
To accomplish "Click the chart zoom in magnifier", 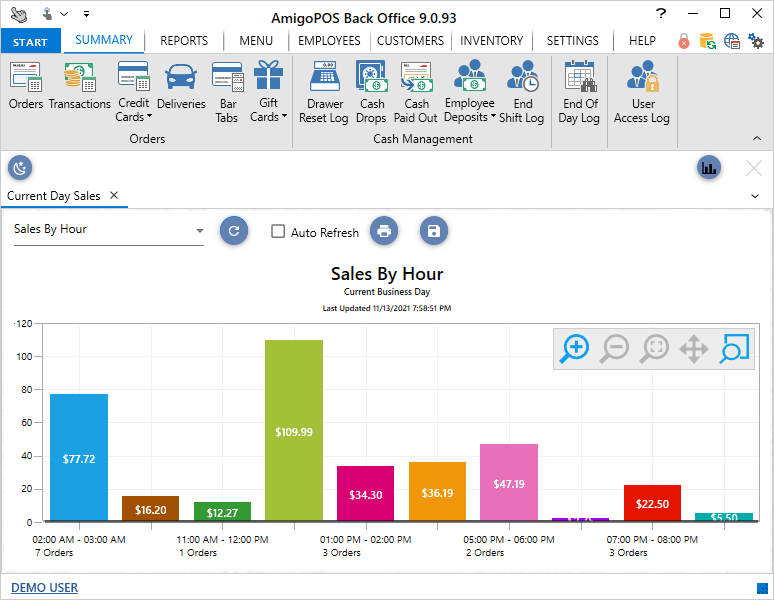I will coord(574,348).
